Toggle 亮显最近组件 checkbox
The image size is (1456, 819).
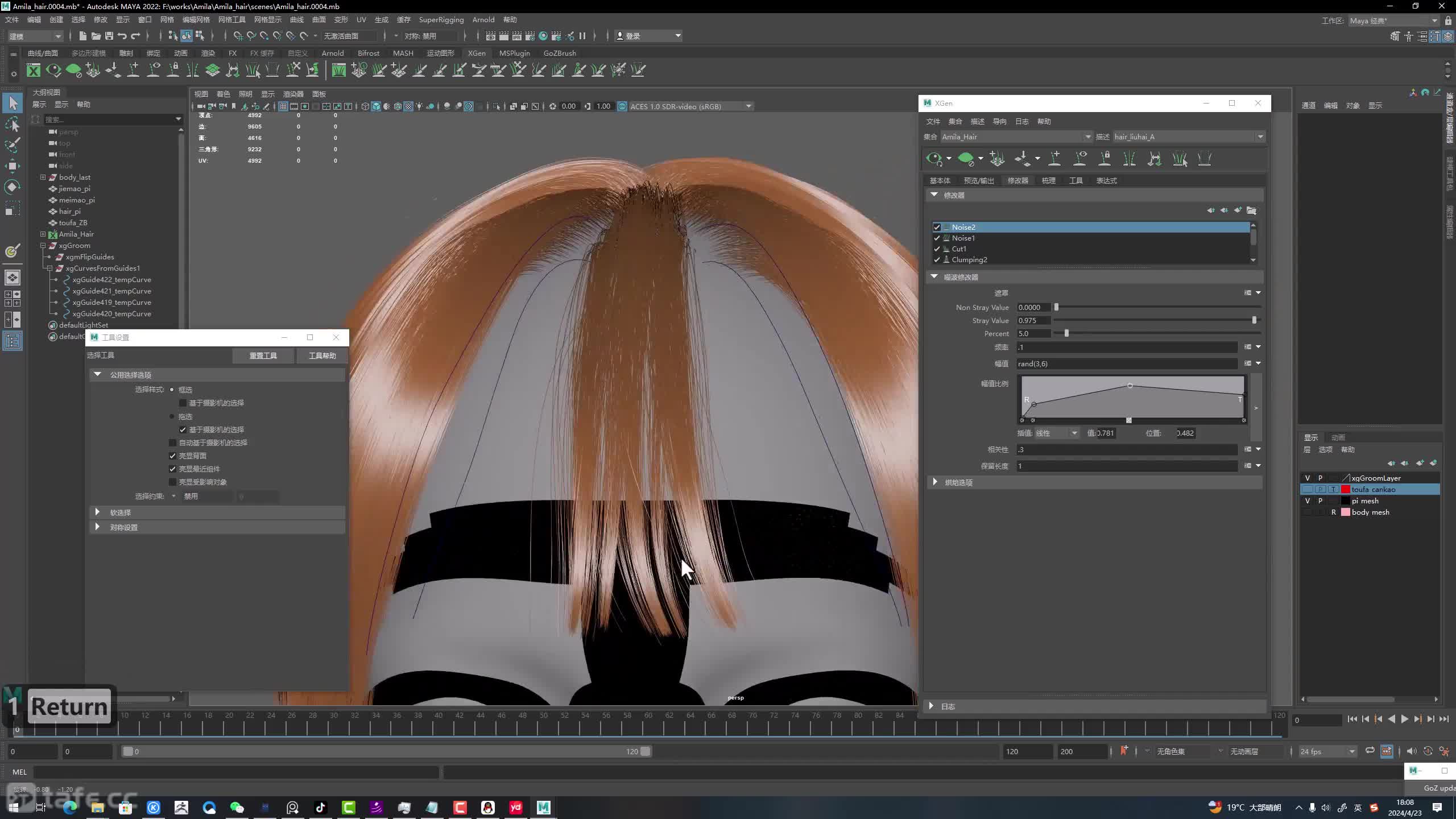(172, 469)
